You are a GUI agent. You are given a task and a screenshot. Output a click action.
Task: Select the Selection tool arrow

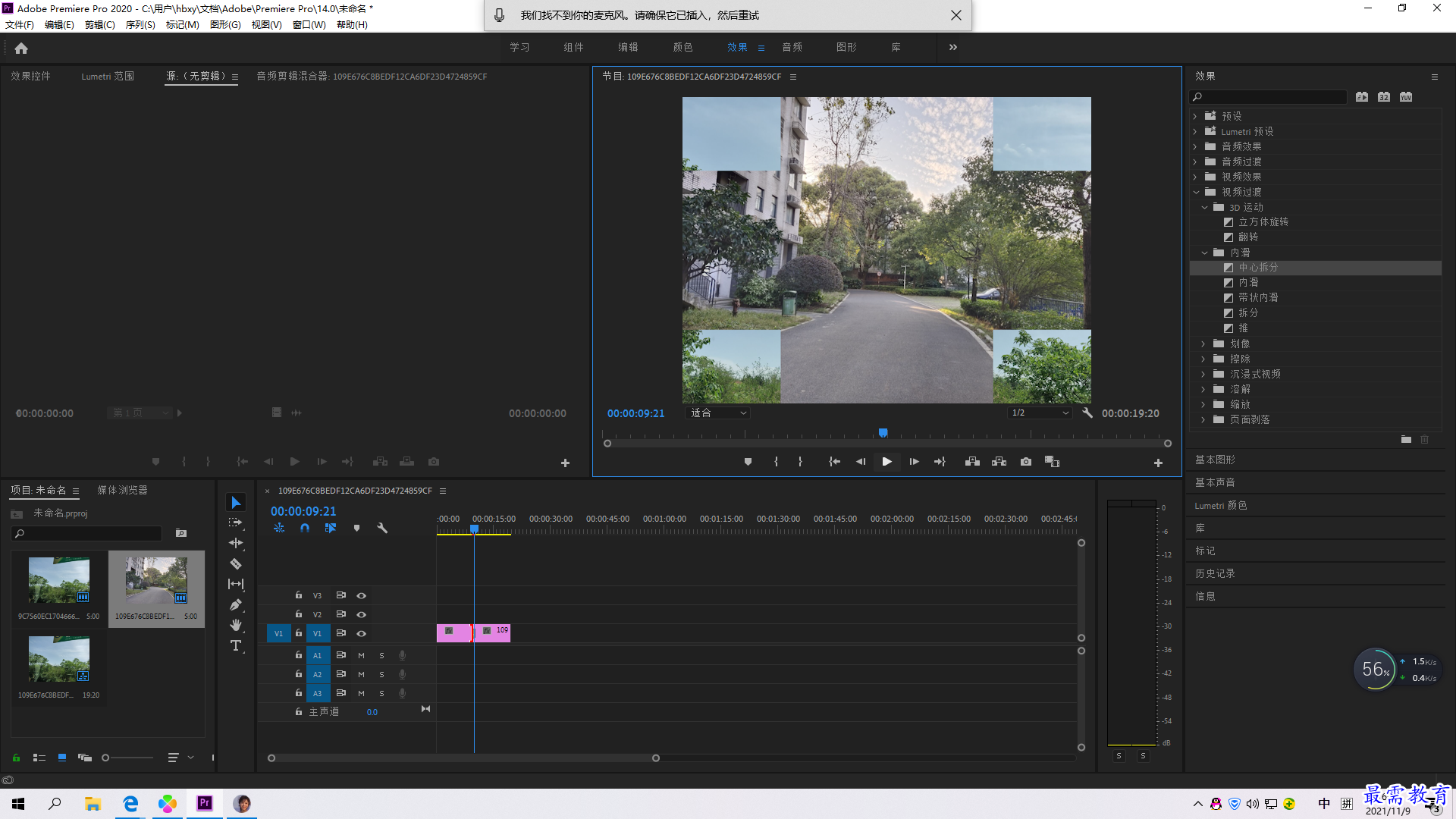236,503
